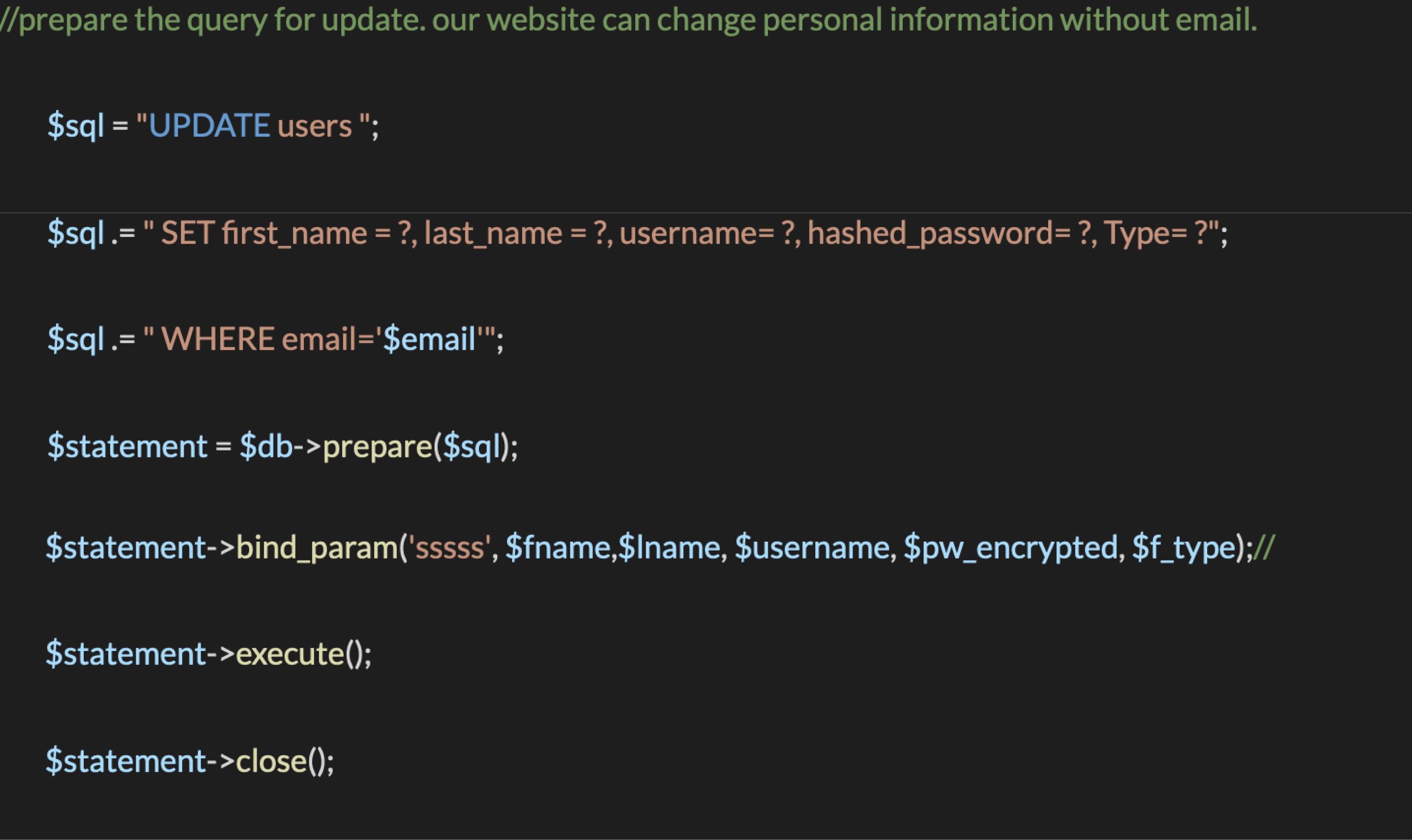Click the 'sssss' type string
Image resolution: width=1412 pixels, height=840 pixels.
pyautogui.click(x=451, y=548)
